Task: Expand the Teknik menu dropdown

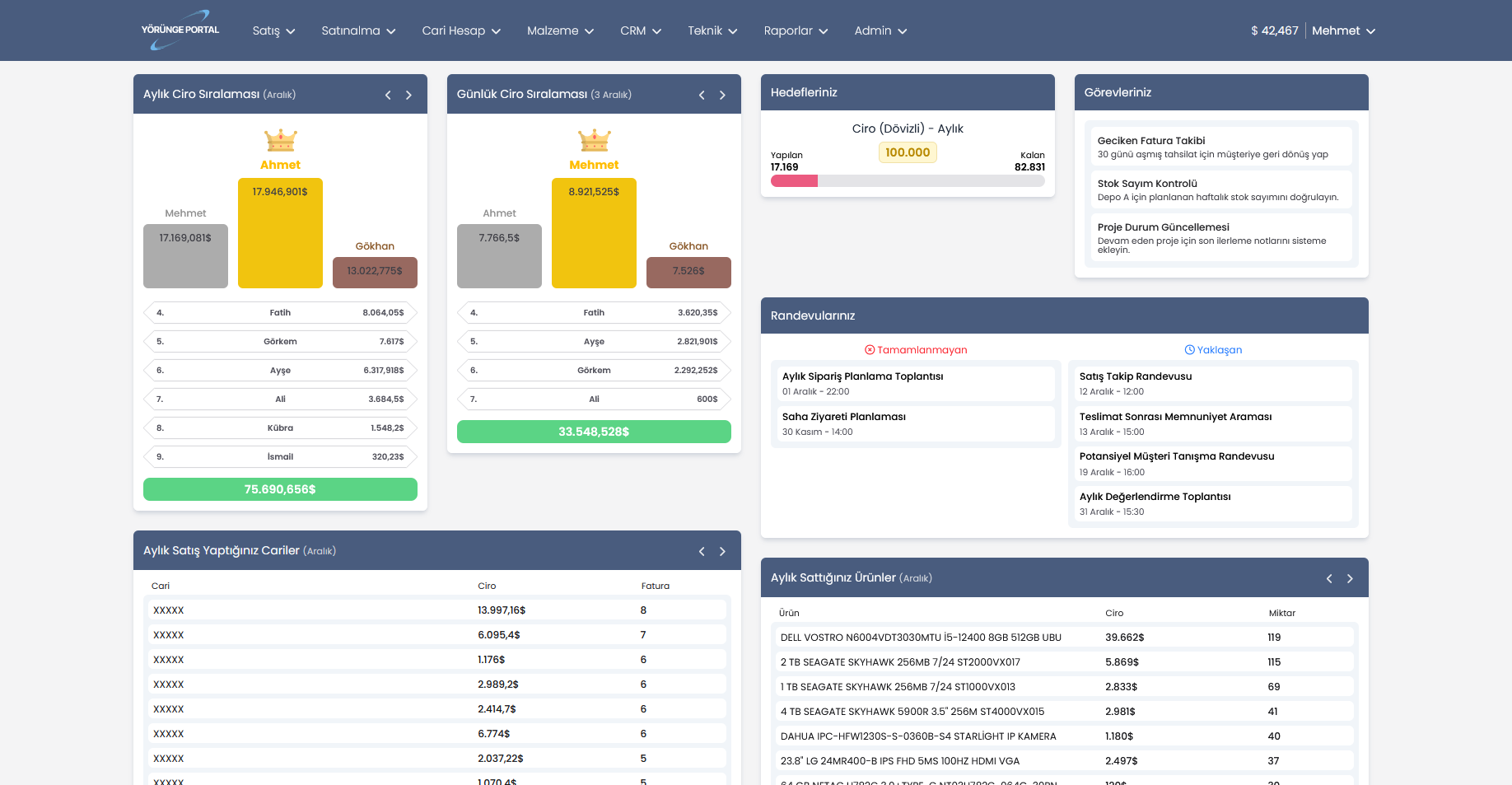Action: click(x=712, y=30)
